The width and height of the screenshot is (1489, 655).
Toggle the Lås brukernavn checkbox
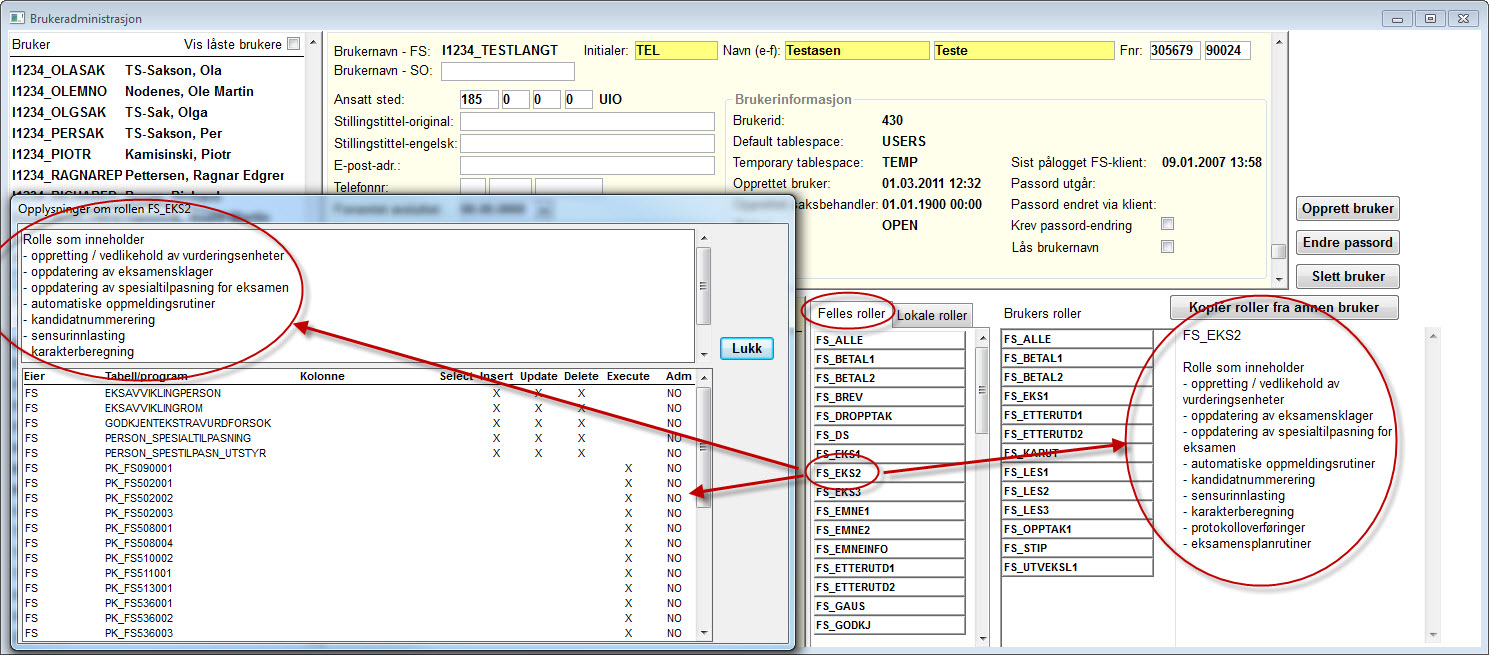(1167, 247)
